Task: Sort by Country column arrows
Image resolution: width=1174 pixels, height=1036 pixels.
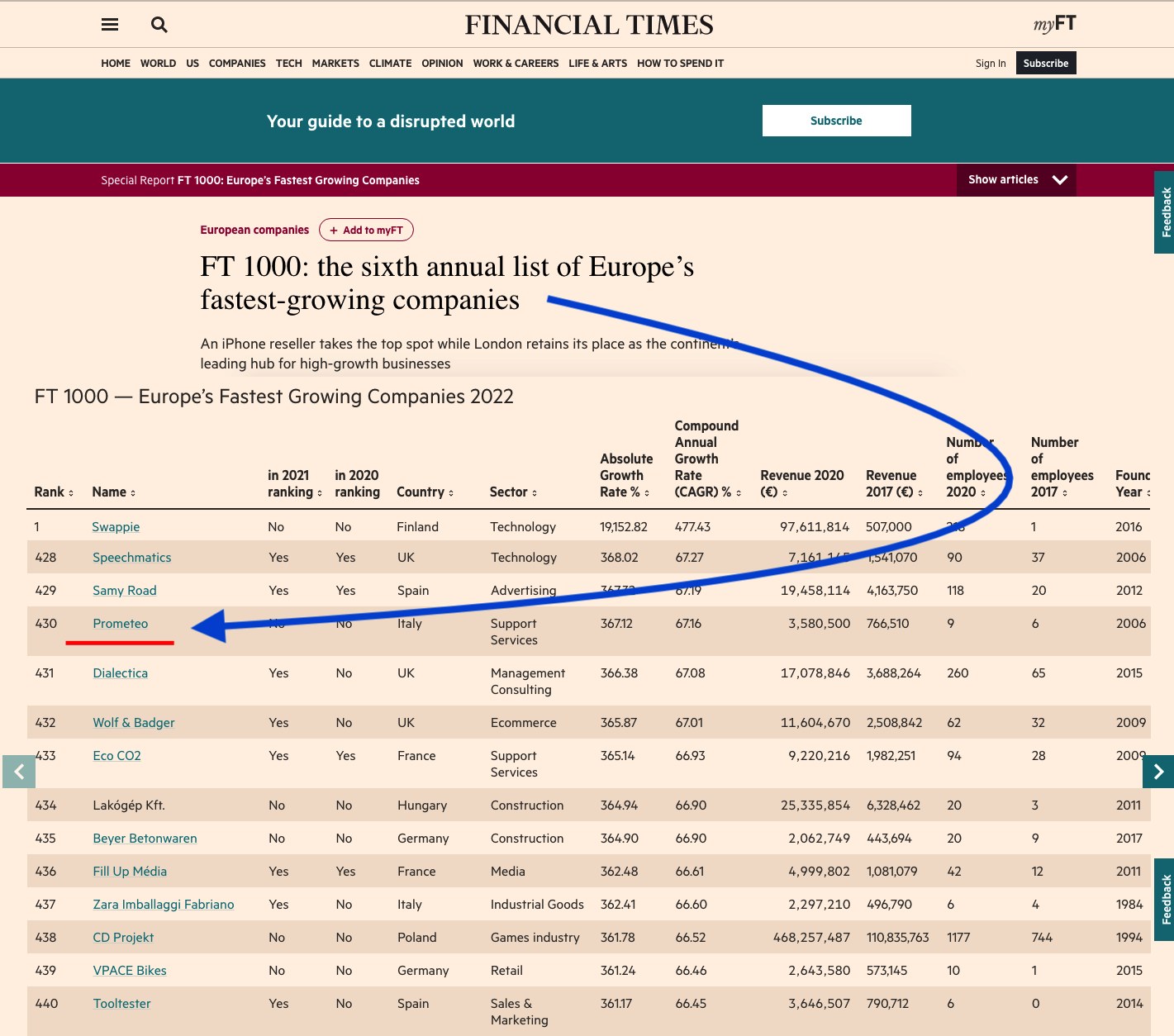Action: pos(451,493)
